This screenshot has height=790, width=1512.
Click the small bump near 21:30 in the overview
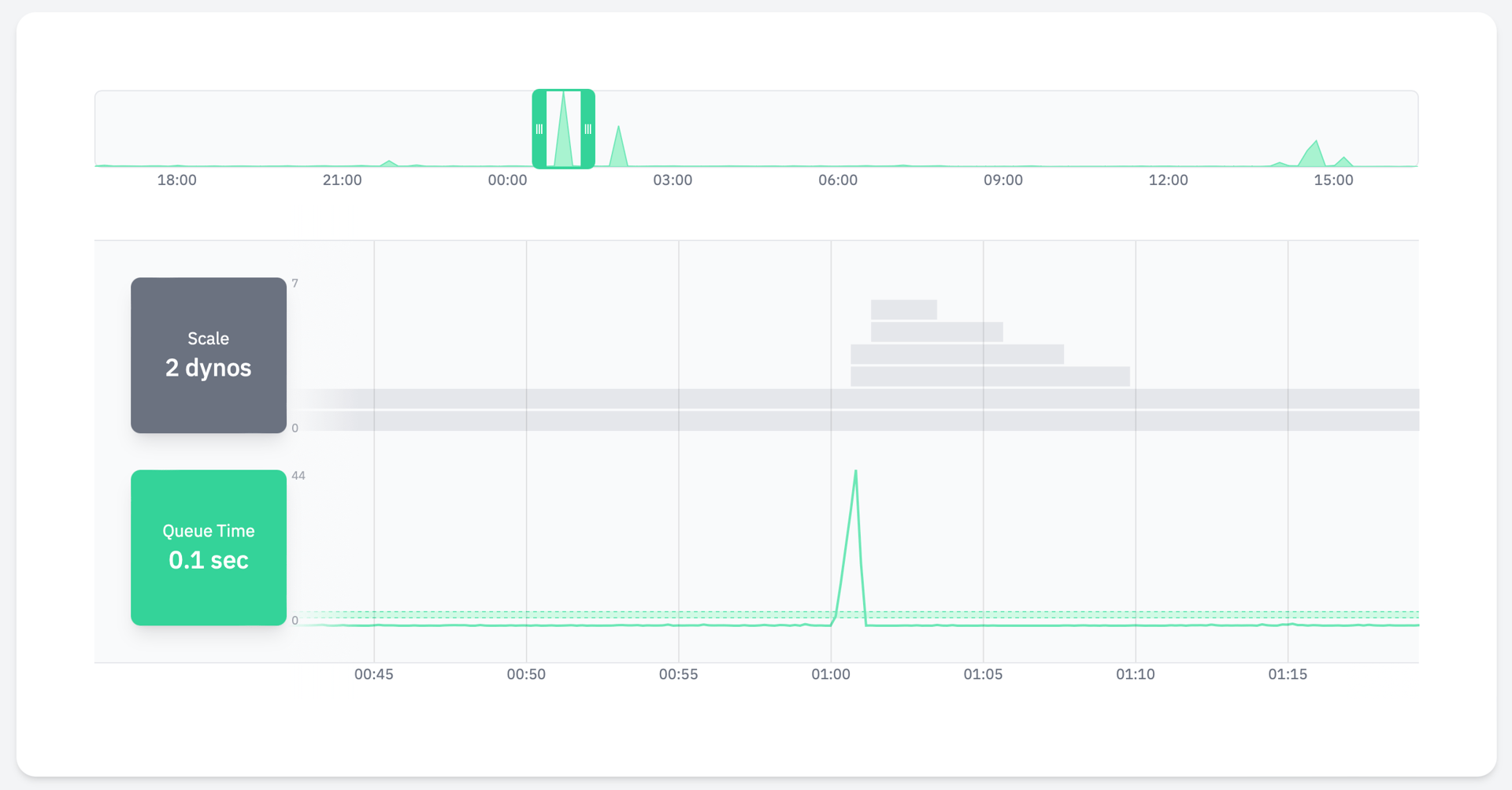[389, 162]
